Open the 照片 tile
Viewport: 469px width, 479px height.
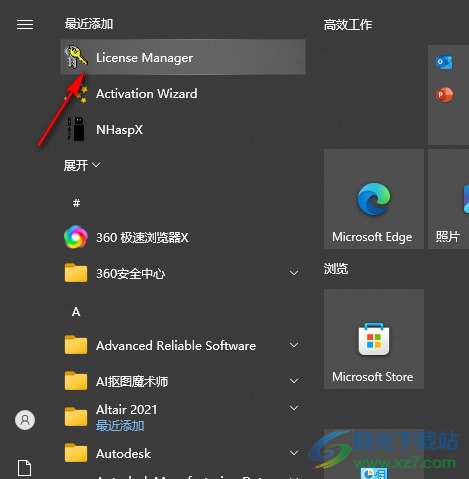448,199
